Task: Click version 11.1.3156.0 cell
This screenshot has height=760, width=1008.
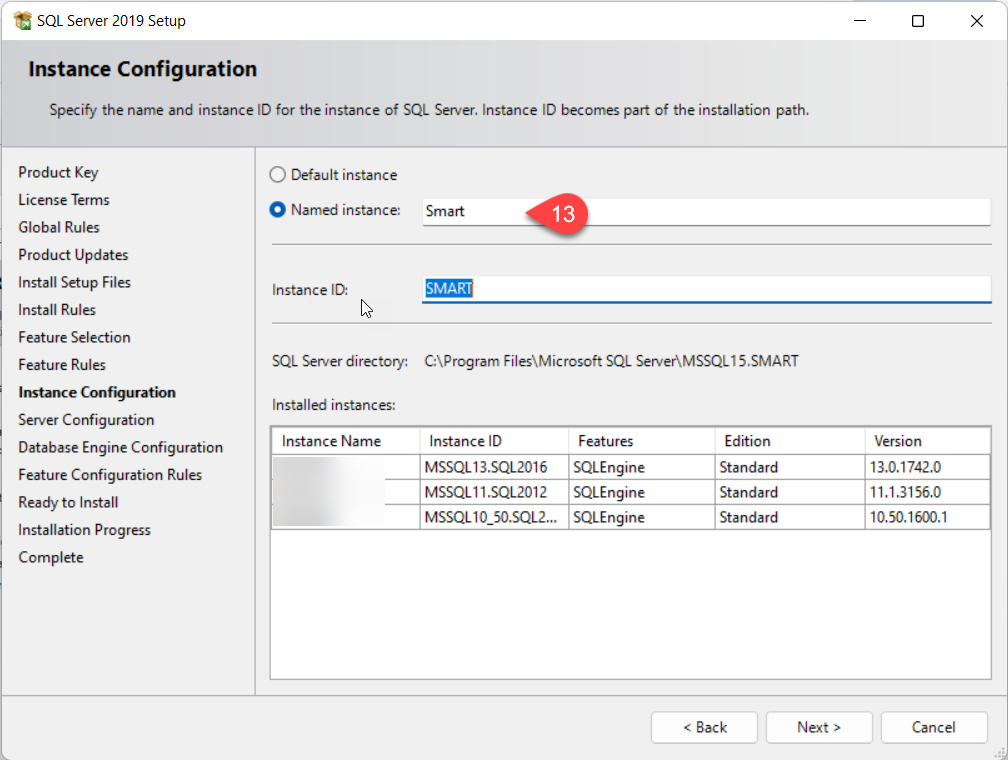Action: pos(927,493)
